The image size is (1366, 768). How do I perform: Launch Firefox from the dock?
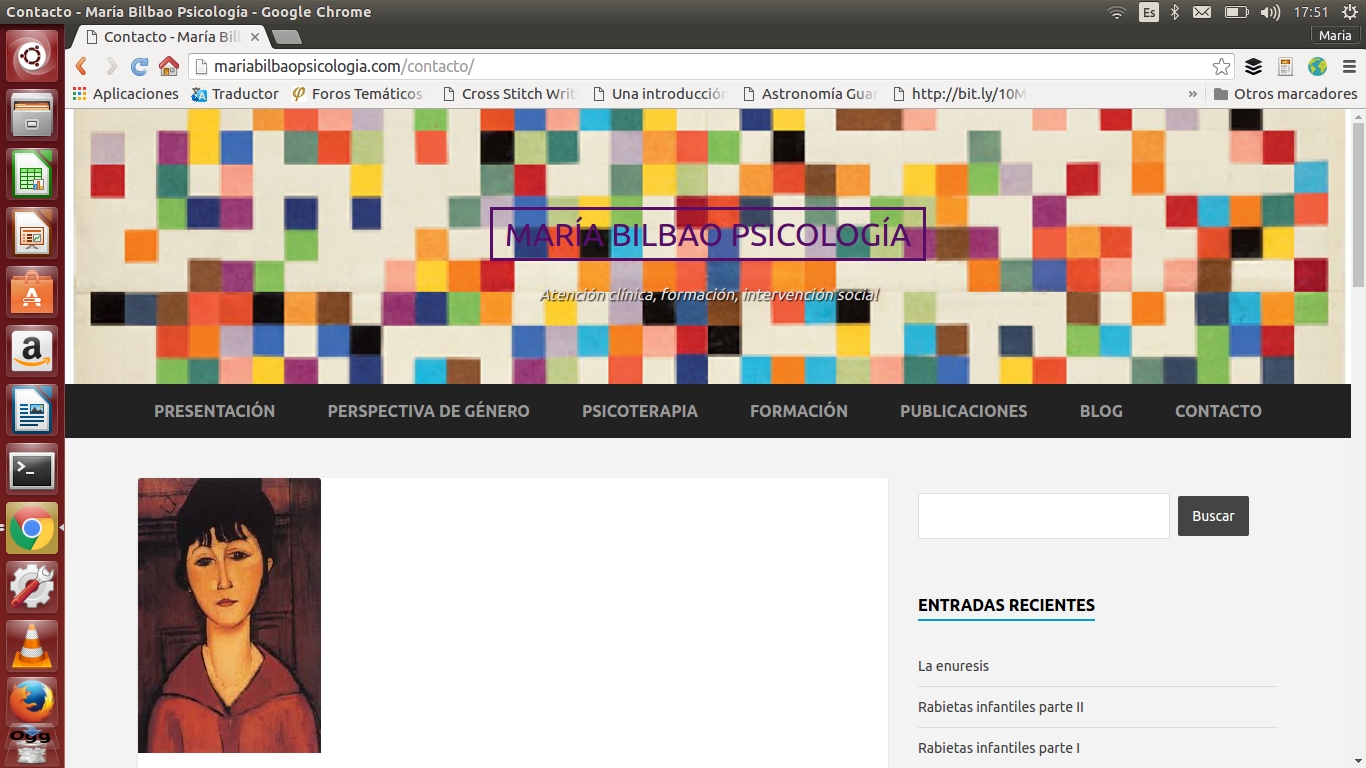pyautogui.click(x=32, y=702)
